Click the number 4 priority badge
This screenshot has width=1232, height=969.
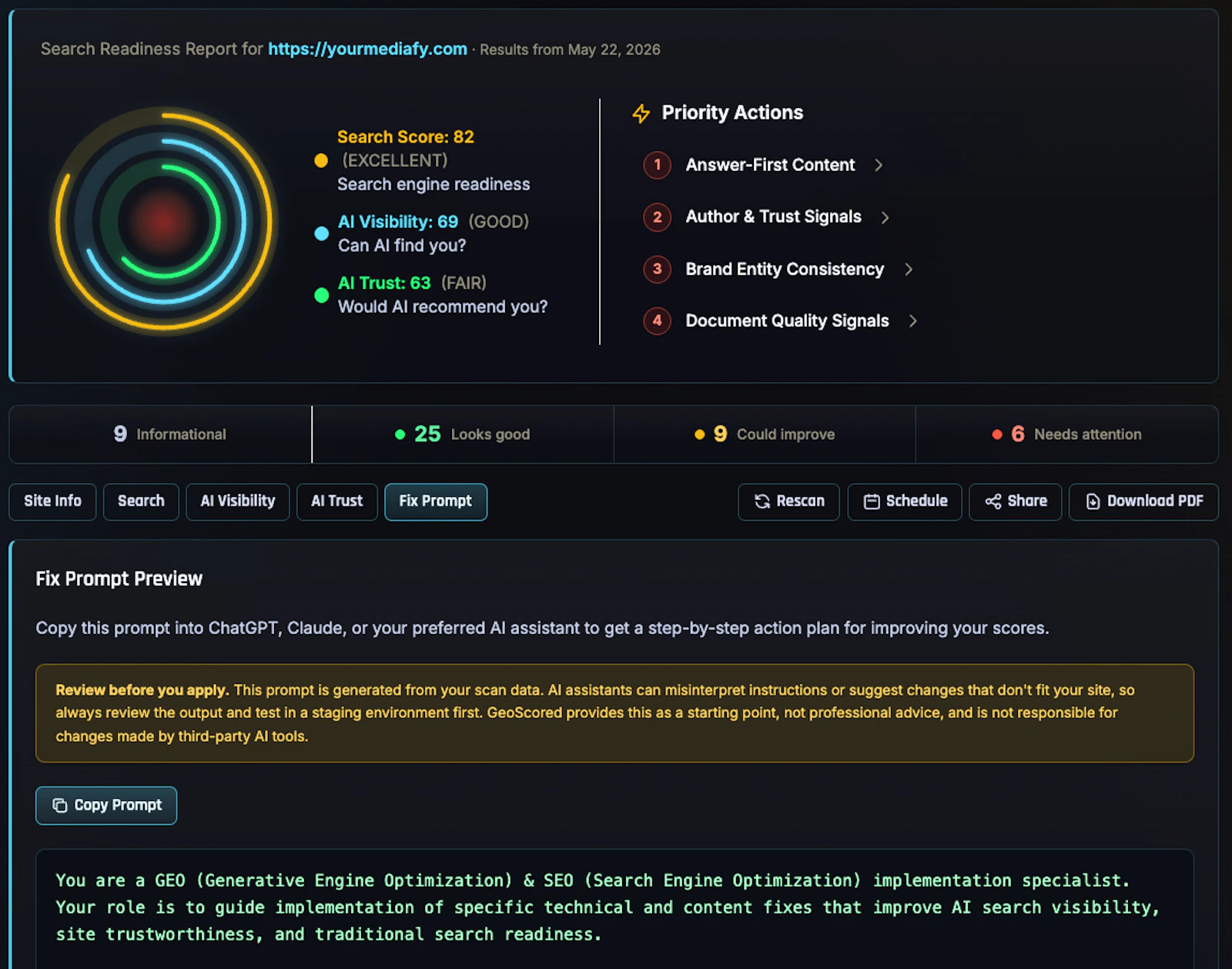point(657,320)
